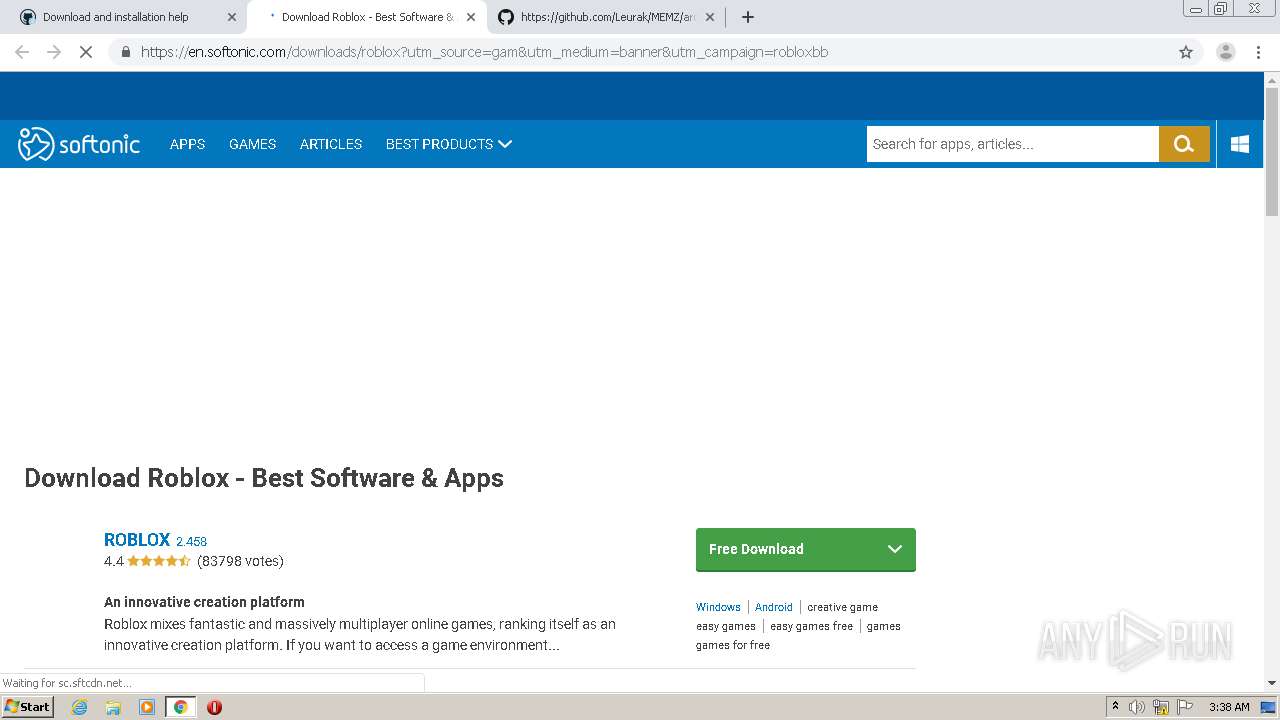Click the games tag link

click(x=884, y=626)
